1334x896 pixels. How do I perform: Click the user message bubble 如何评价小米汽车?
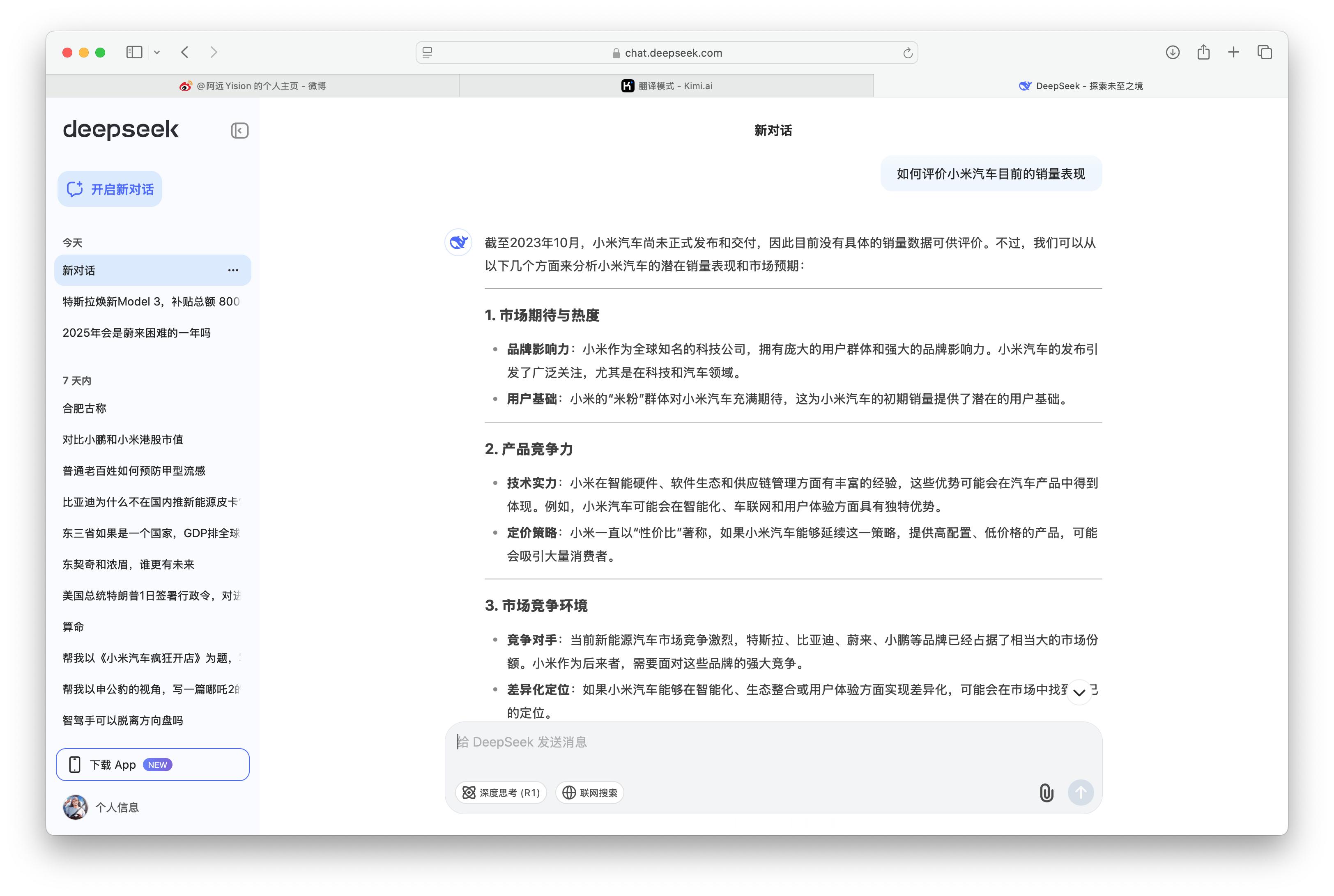tap(991, 174)
